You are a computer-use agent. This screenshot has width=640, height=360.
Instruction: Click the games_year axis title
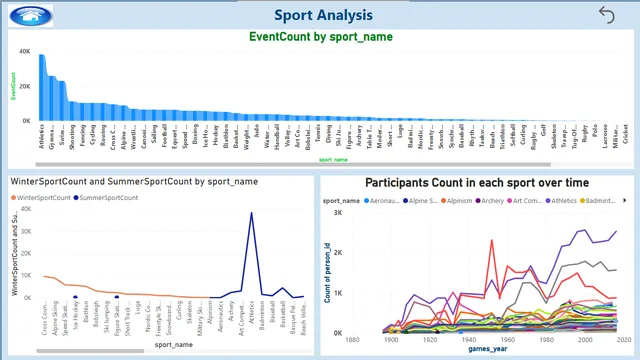click(x=488, y=349)
